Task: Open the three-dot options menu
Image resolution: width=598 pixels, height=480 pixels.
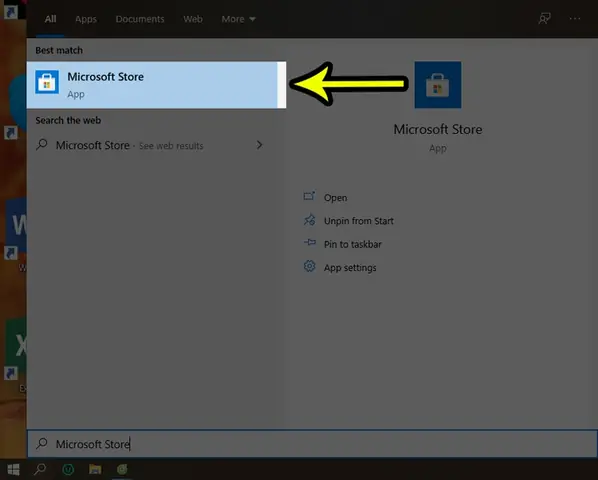Action: [x=575, y=18]
